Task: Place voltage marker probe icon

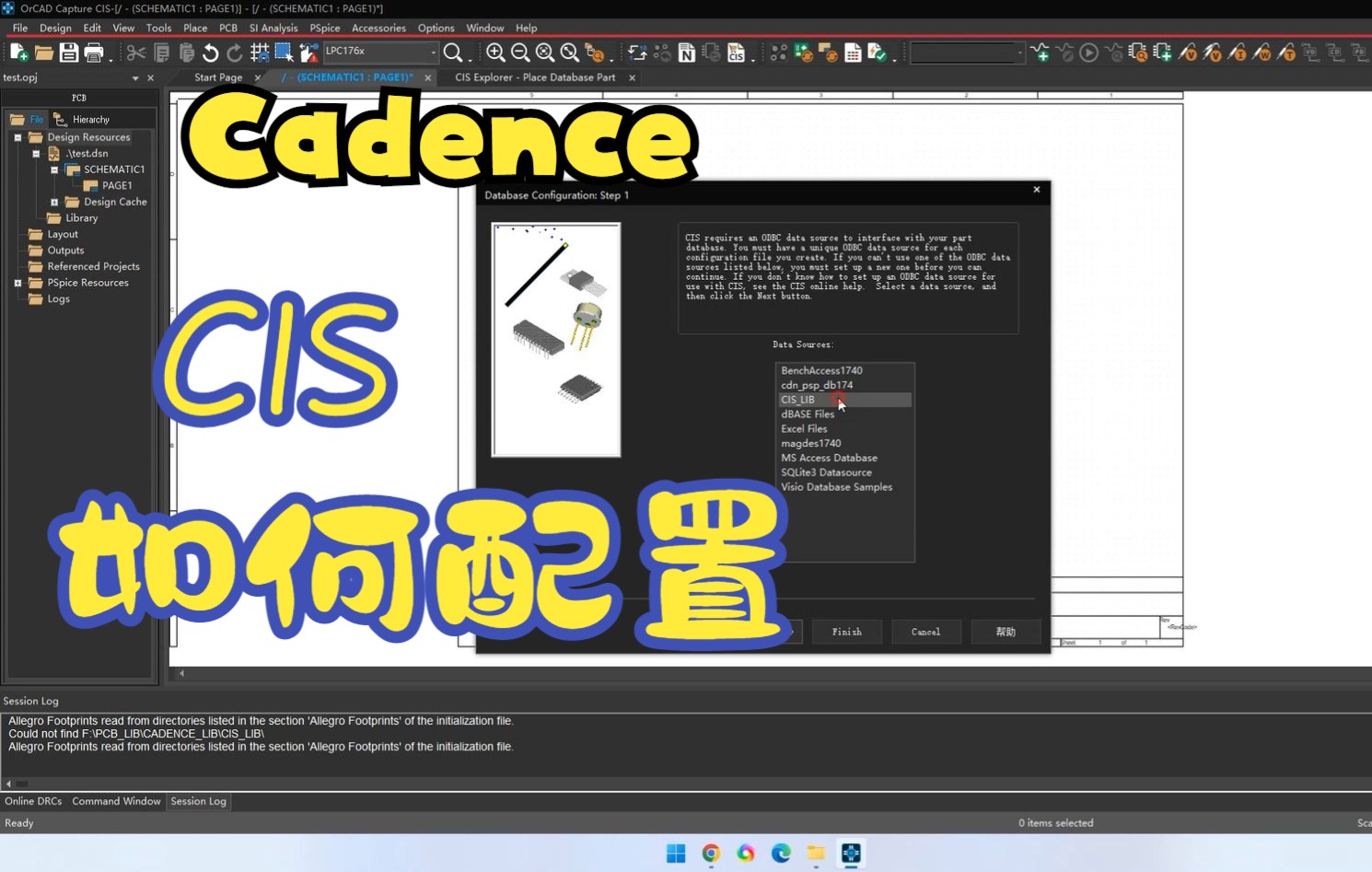Action: click(x=1189, y=53)
